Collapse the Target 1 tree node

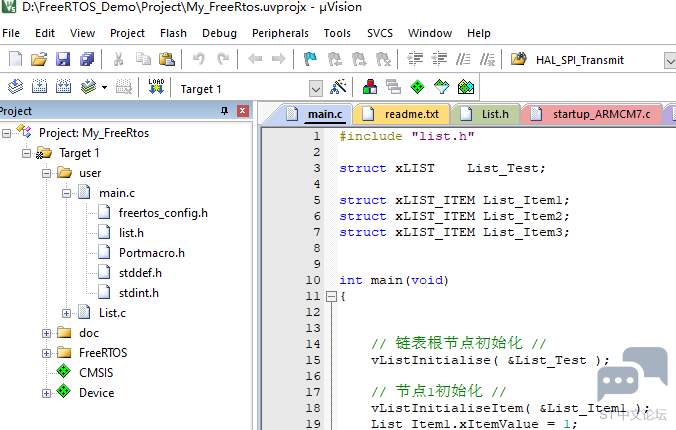[x=26, y=153]
